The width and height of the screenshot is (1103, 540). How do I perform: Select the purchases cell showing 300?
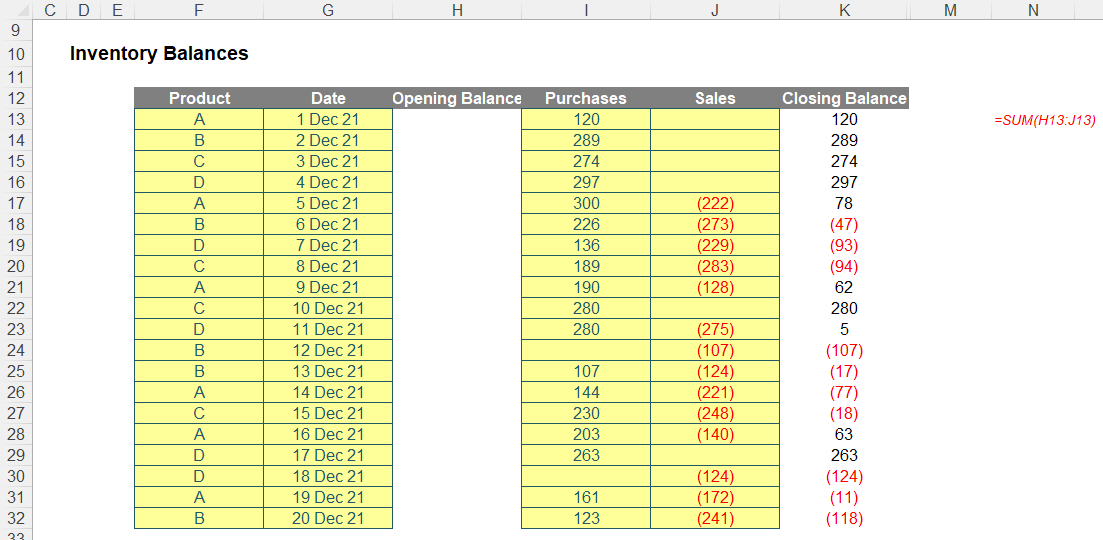point(585,203)
